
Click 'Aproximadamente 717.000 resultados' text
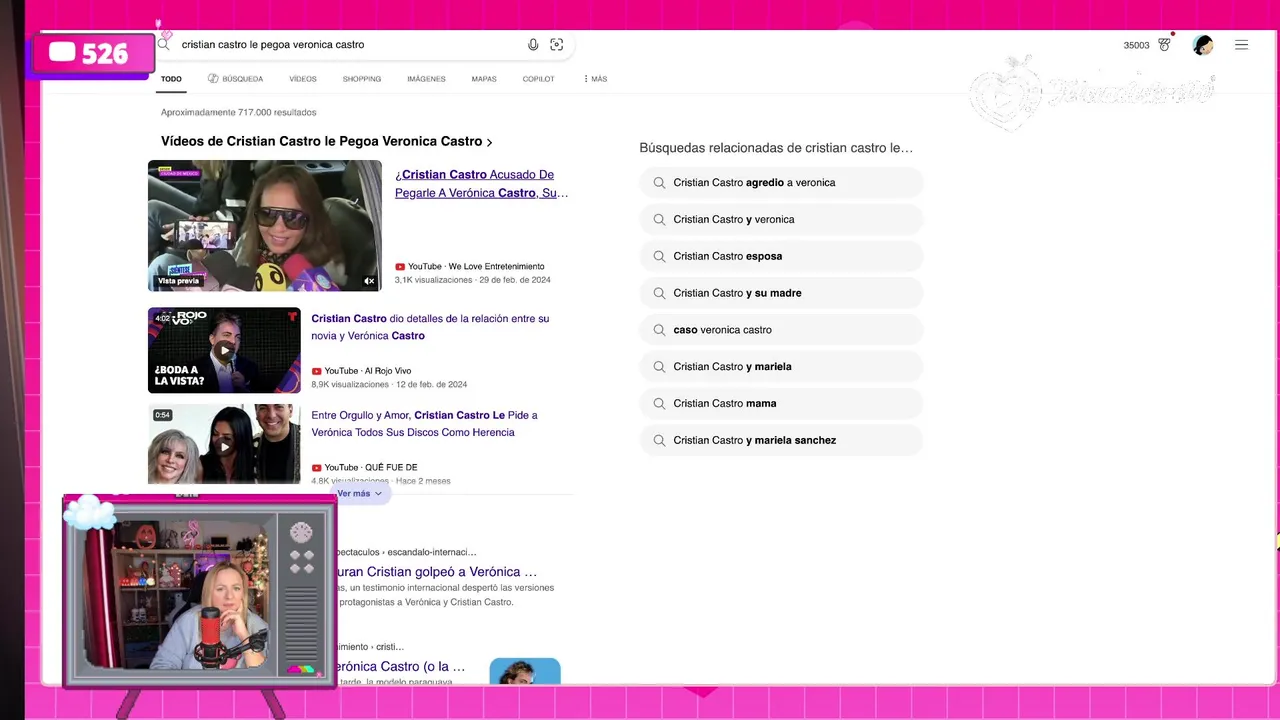click(x=238, y=113)
